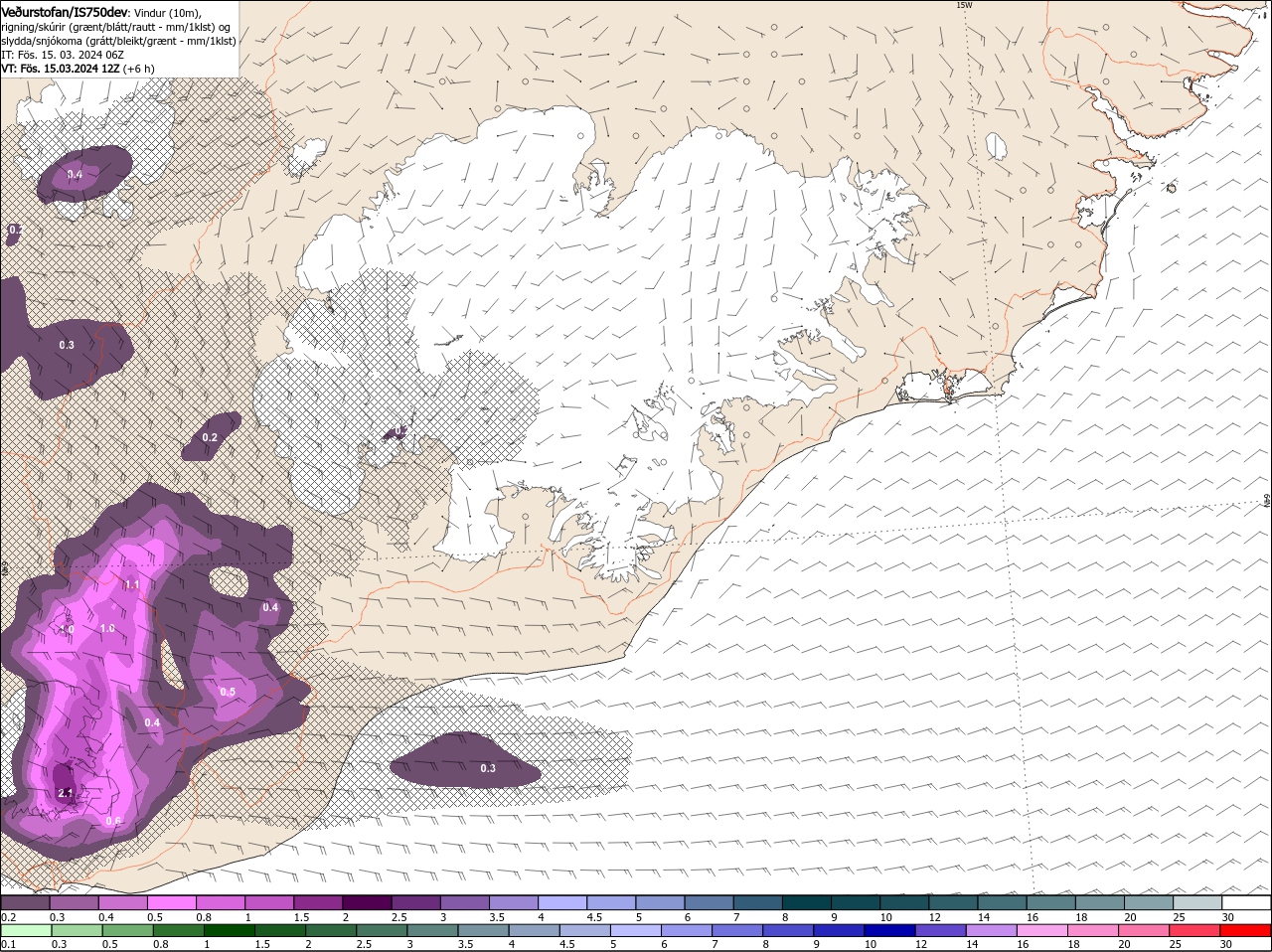The width and height of the screenshot is (1272, 952).
Task: Click the 15W longitude label at the top
Action: [x=963, y=5]
